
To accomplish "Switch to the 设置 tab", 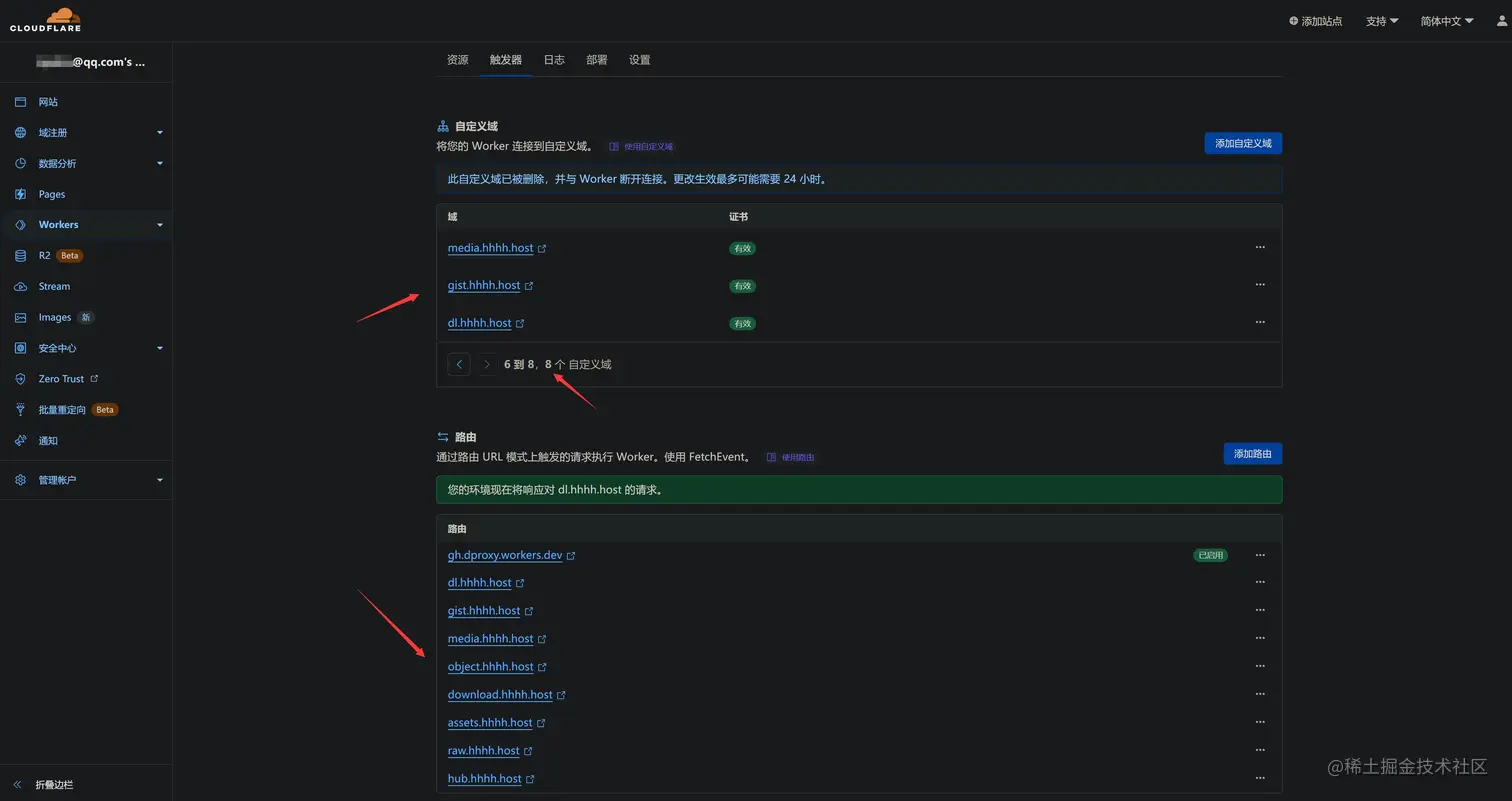I will coord(640,60).
